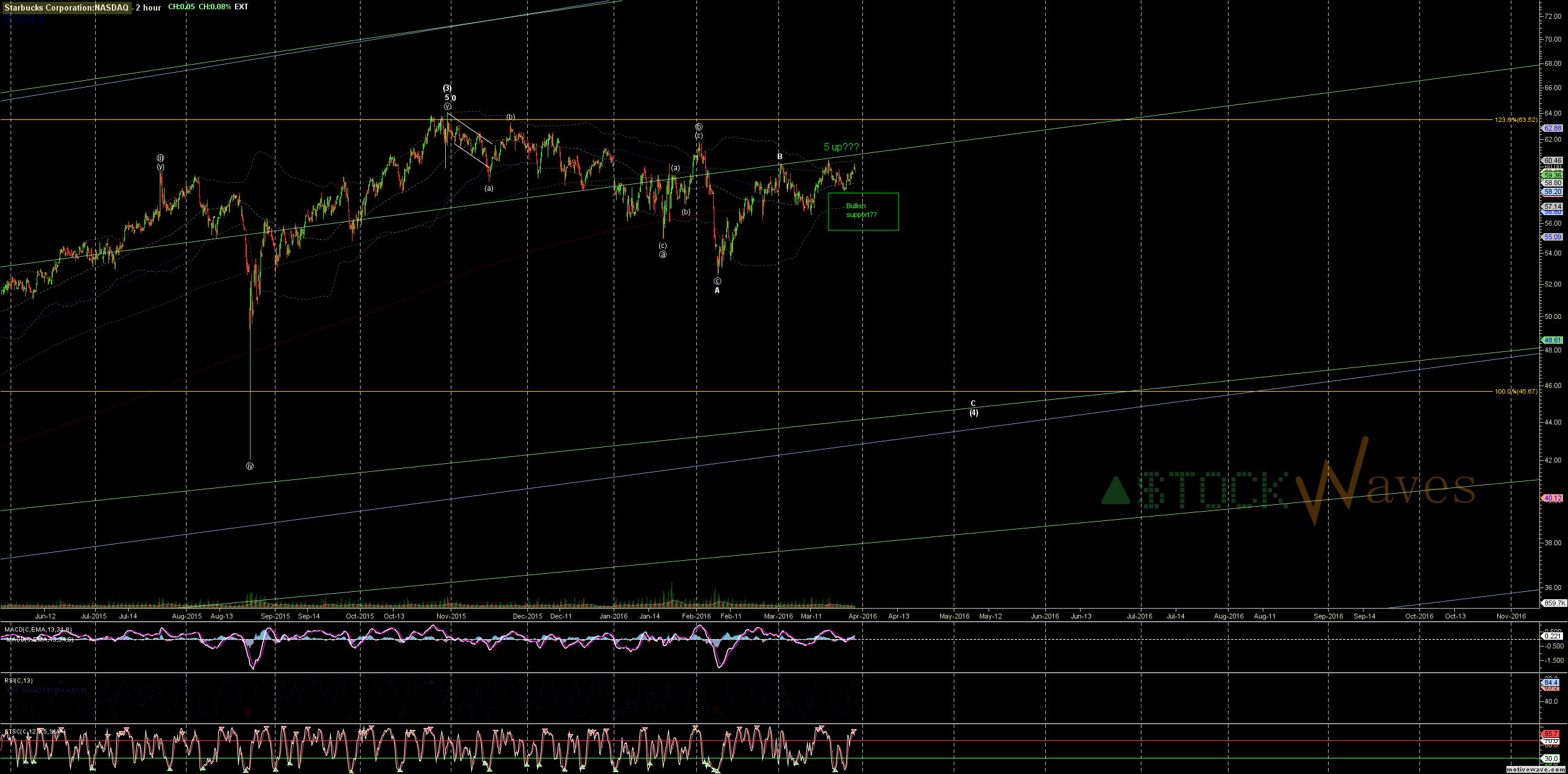Click the 60.46 price marker
The width and height of the screenshot is (1568, 774).
point(1552,160)
